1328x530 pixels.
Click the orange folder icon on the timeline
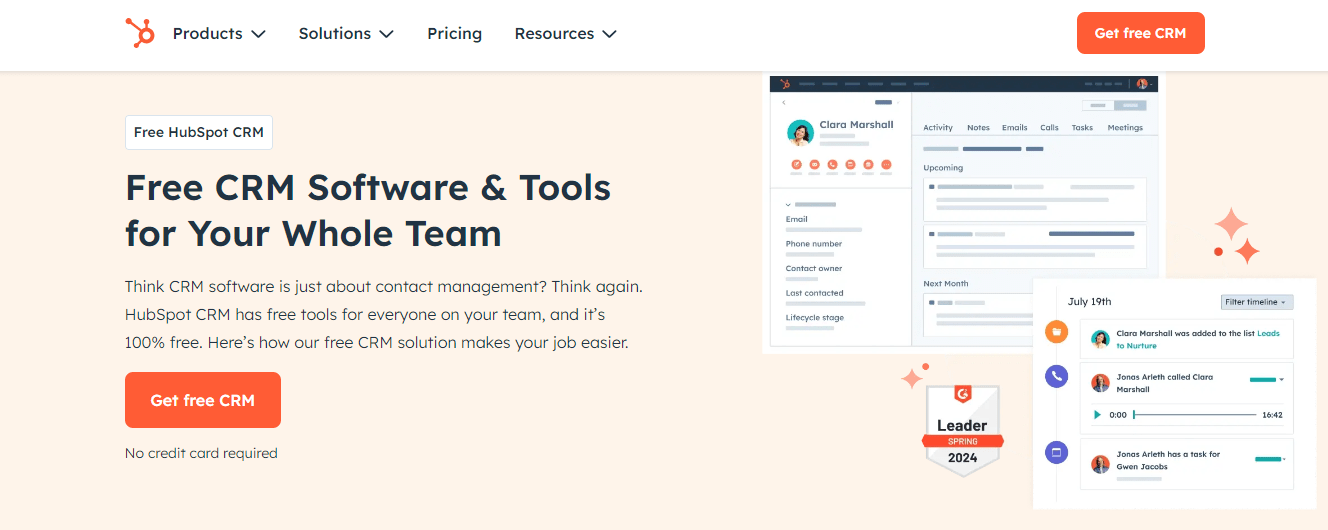1056,332
